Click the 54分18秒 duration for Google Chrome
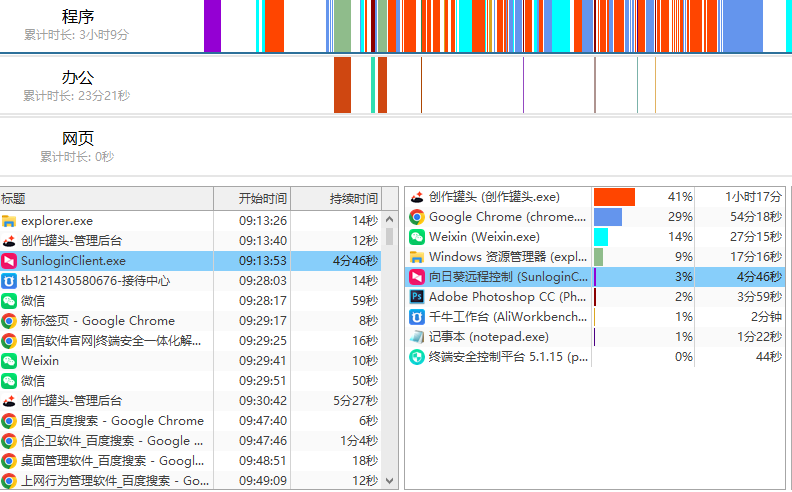The height and width of the screenshot is (492, 792). click(756, 217)
